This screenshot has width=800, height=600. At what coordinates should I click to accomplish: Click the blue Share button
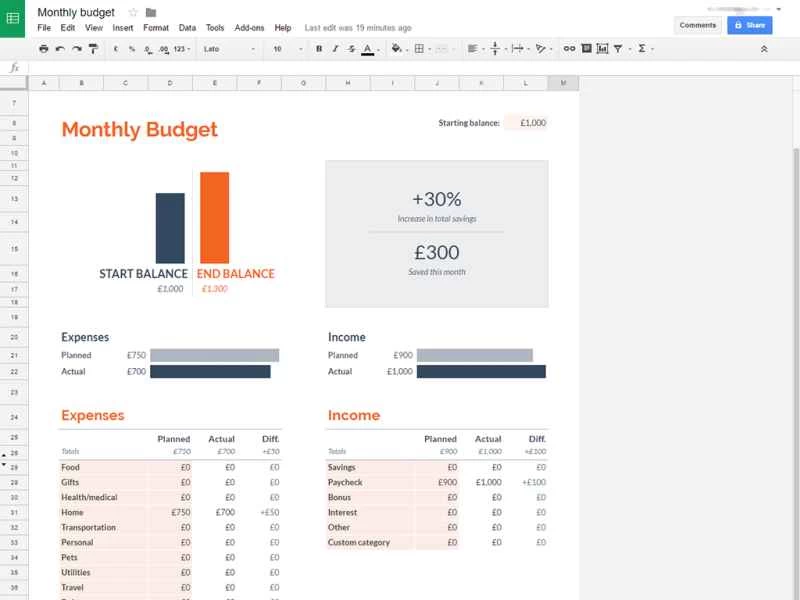pos(749,25)
